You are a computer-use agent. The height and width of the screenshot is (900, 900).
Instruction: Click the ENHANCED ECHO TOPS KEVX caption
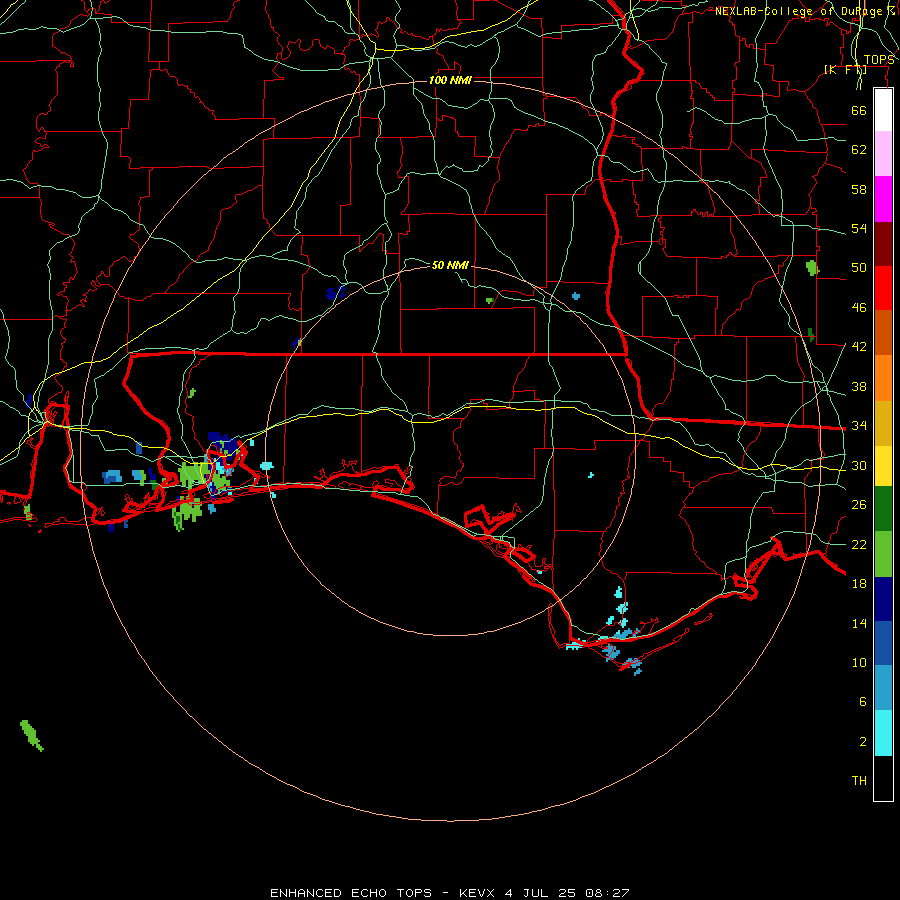[450, 893]
